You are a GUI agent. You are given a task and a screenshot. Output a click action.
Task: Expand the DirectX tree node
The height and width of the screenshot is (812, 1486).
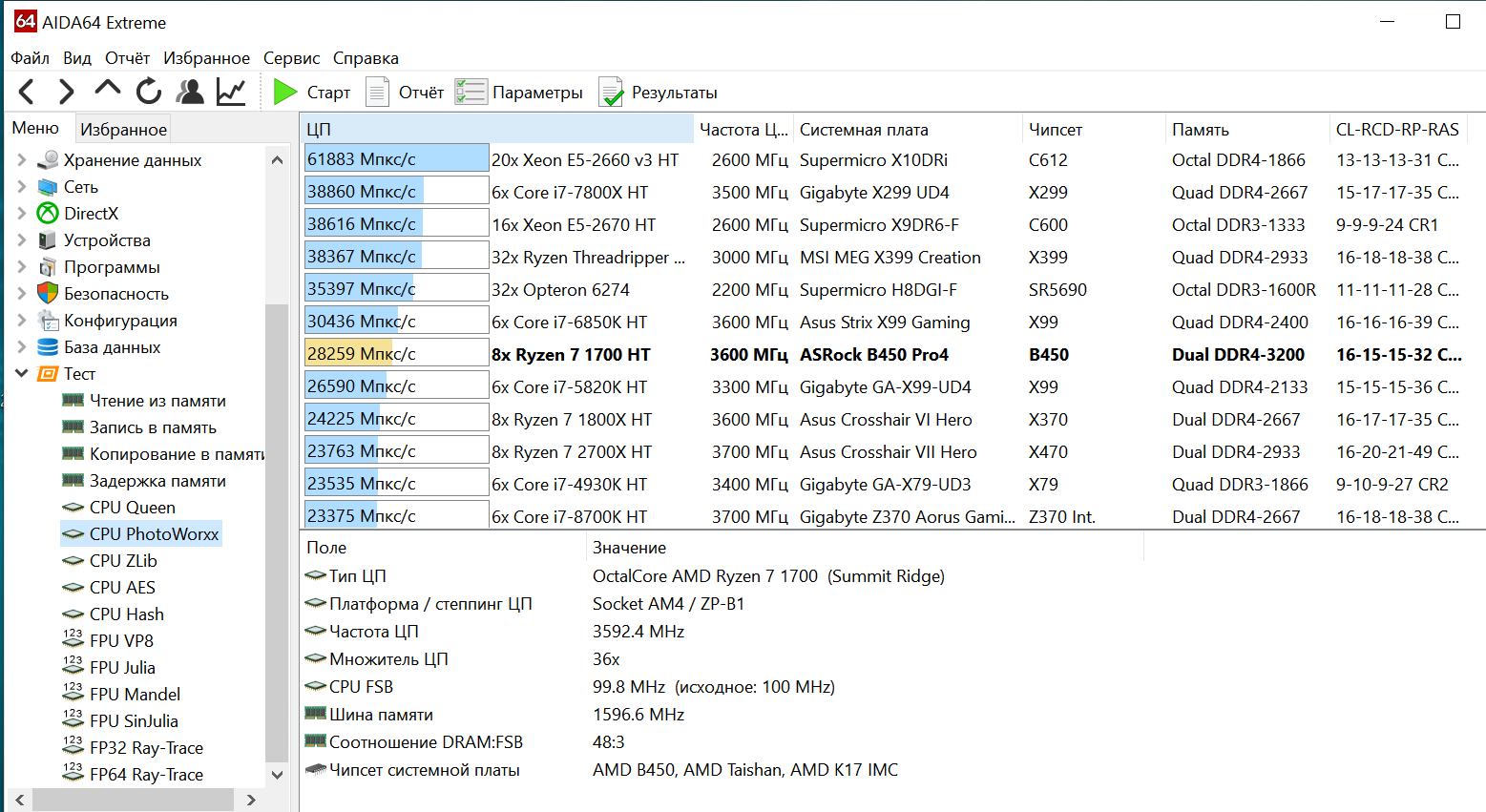[x=21, y=214]
